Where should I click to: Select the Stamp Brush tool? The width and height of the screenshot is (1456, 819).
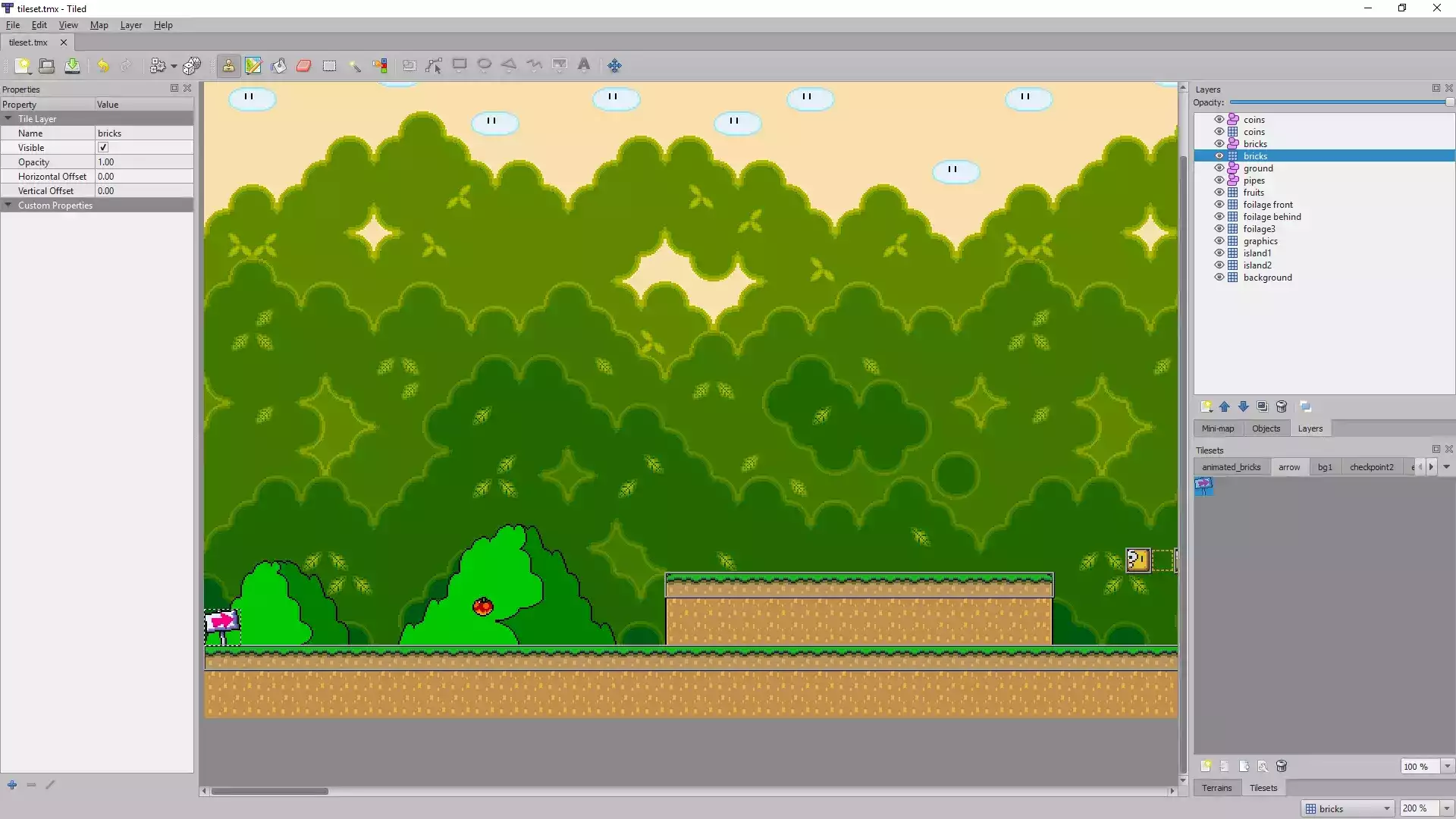pos(228,66)
